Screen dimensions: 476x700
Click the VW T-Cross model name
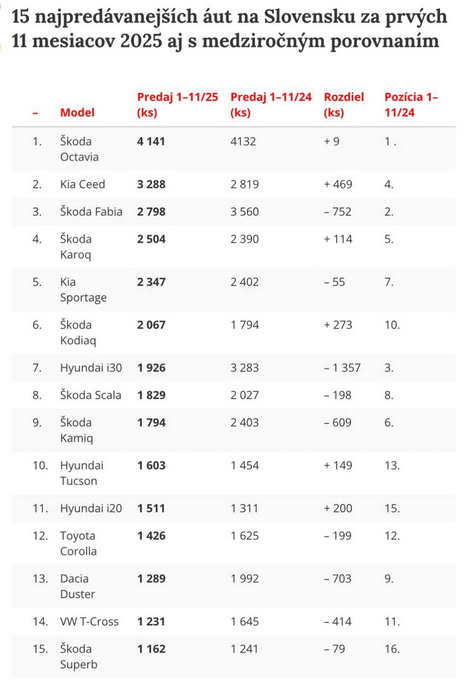tap(89, 621)
